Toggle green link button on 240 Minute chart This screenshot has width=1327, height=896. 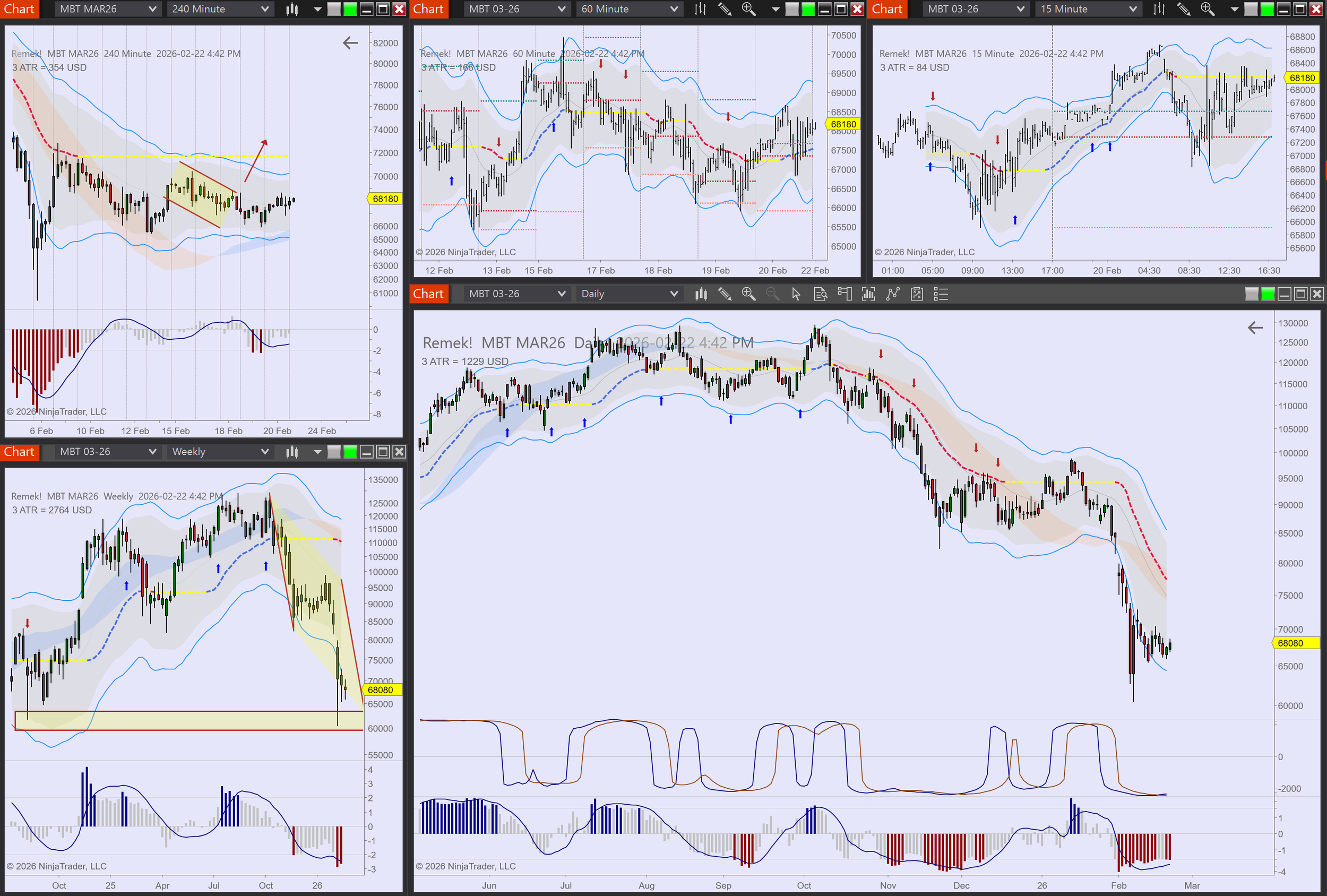point(350,9)
